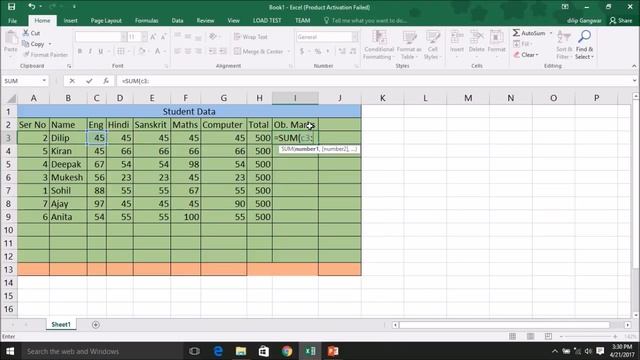
Task: Open the File tab
Action: pos(12,20)
